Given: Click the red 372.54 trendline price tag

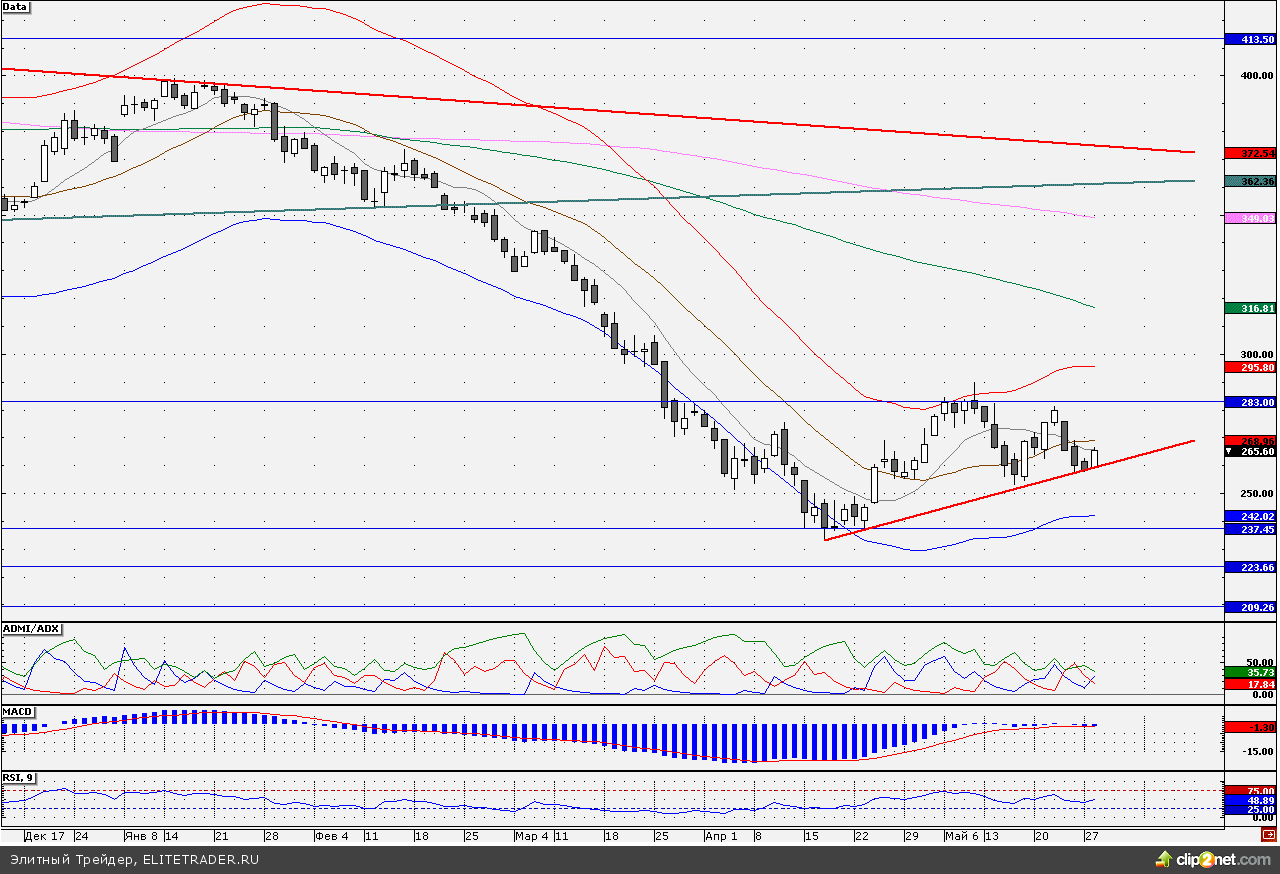Looking at the screenshot, I should pos(1250,153).
